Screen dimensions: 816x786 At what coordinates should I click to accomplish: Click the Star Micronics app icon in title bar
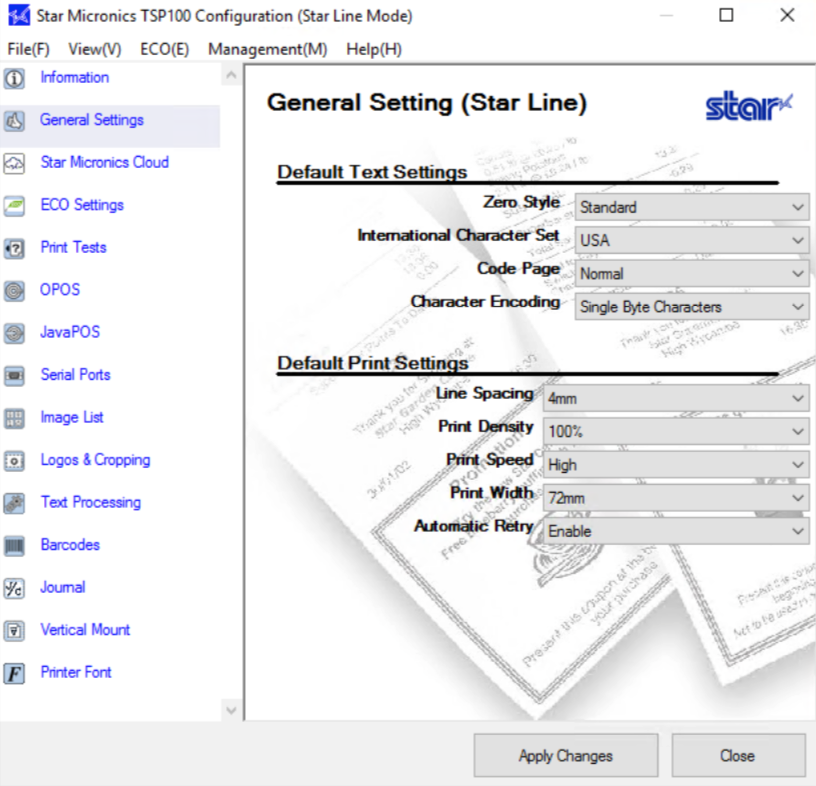(x=19, y=16)
